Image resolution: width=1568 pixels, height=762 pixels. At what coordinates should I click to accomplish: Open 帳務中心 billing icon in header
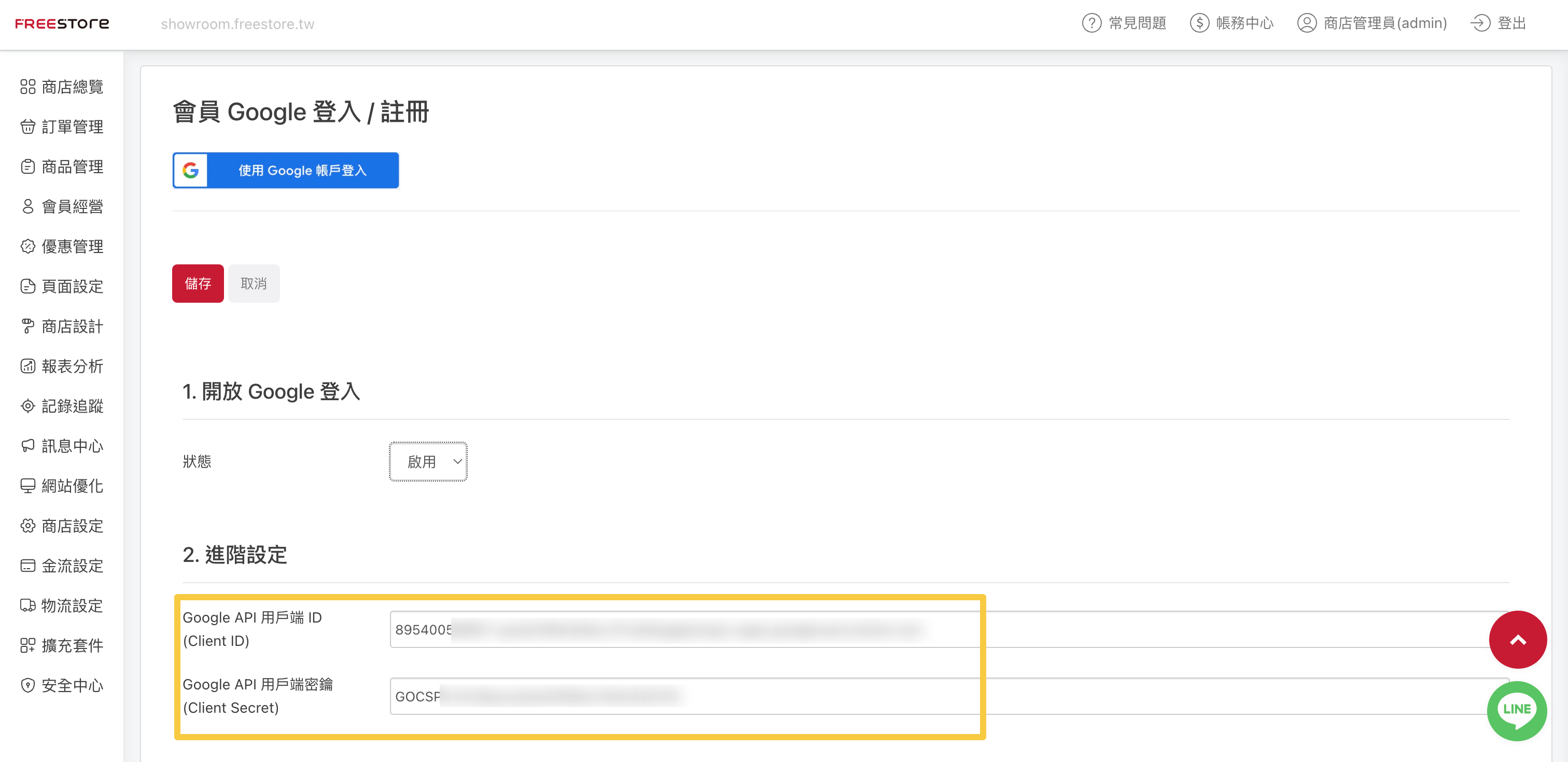[1199, 23]
